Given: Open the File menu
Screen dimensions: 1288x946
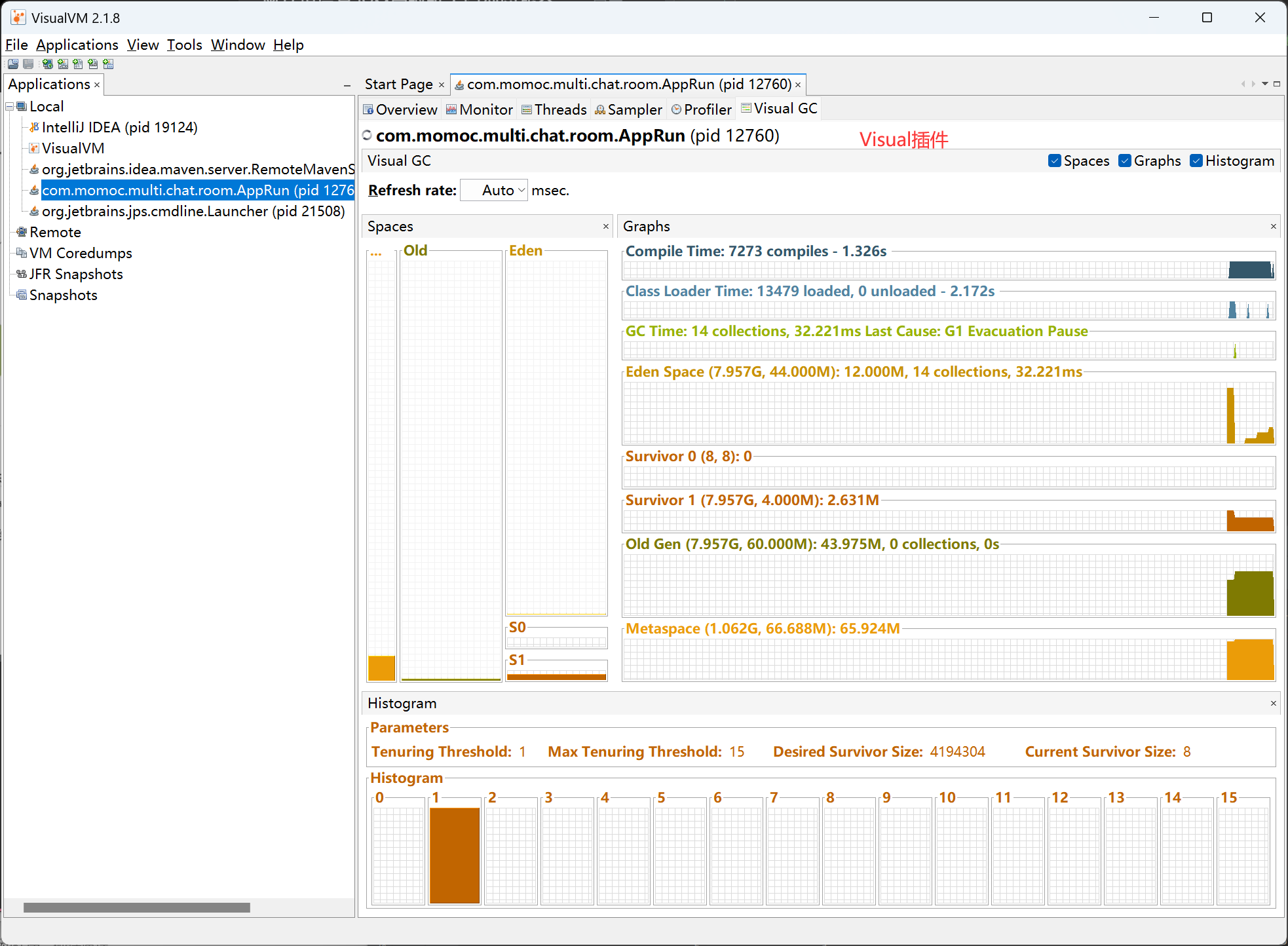Looking at the screenshot, I should 16,45.
